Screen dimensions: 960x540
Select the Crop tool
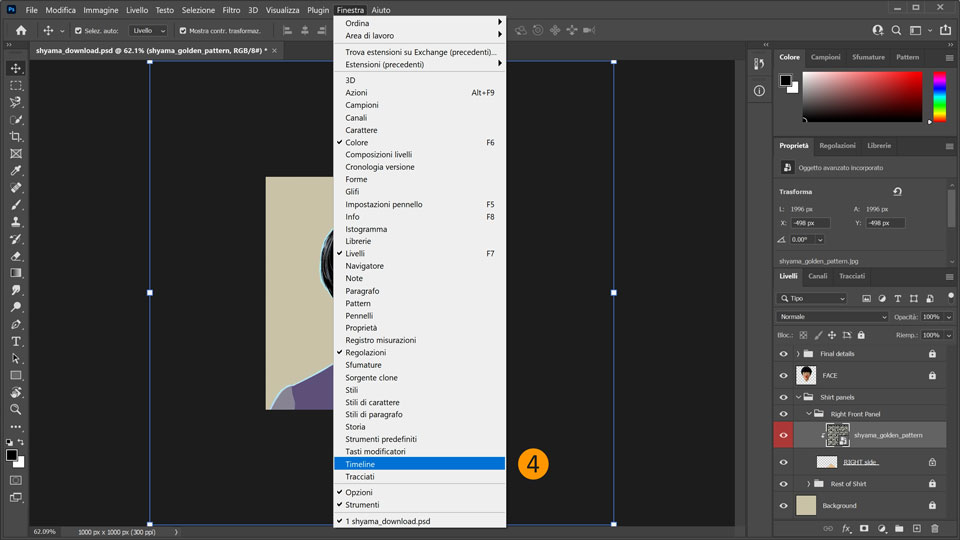[16, 137]
